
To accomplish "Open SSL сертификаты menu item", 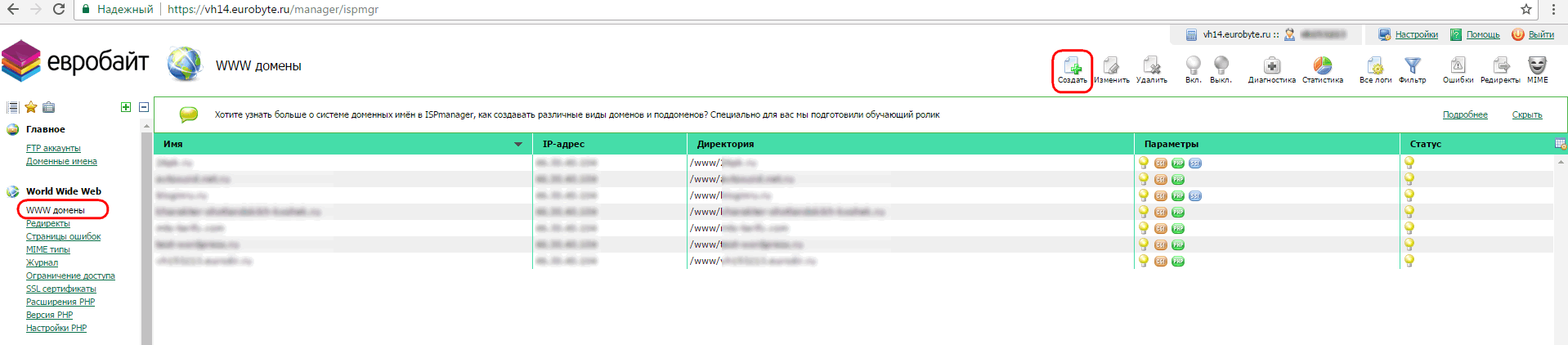I will [60, 289].
